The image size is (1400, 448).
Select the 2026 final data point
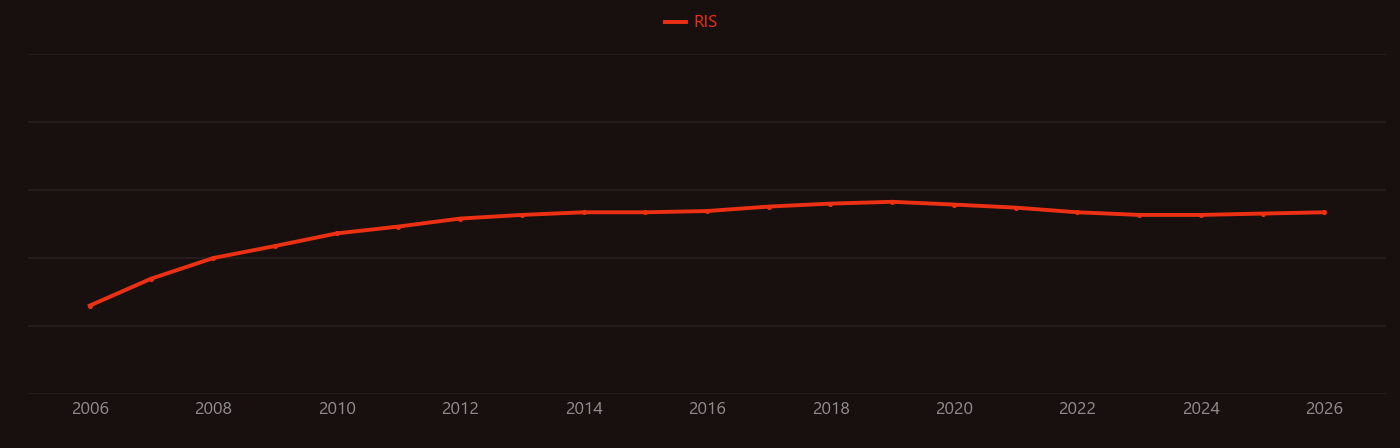point(1325,212)
